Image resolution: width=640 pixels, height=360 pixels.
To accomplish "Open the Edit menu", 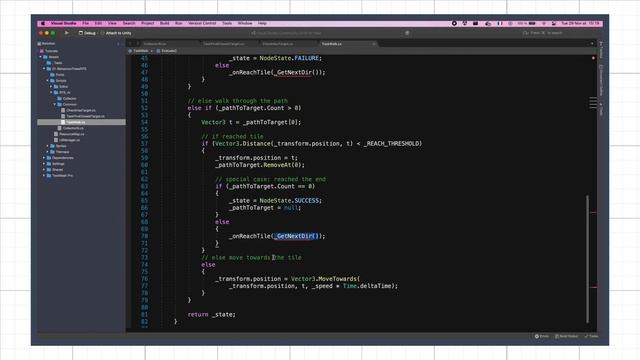I will click(98, 24).
